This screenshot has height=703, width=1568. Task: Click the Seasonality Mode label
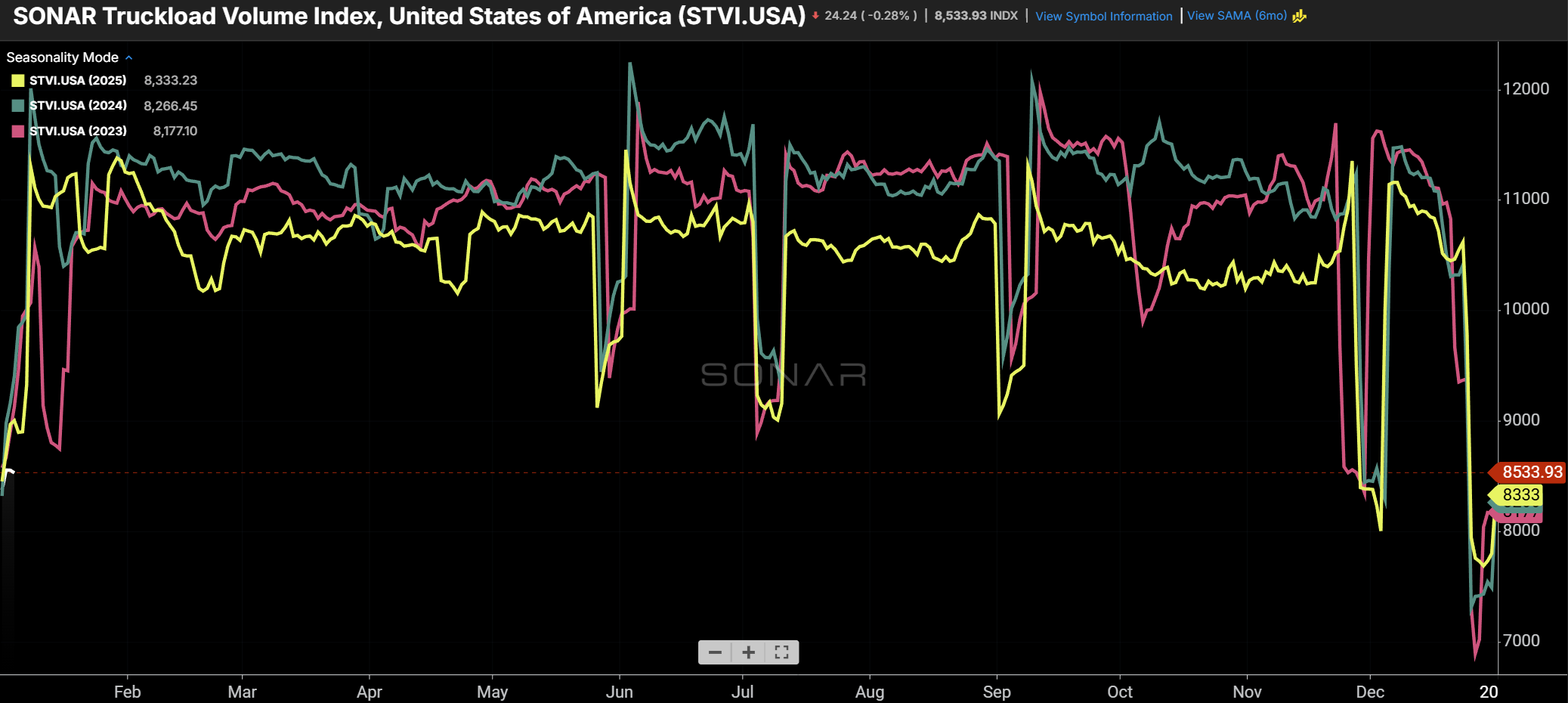click(x=62, y=57)
